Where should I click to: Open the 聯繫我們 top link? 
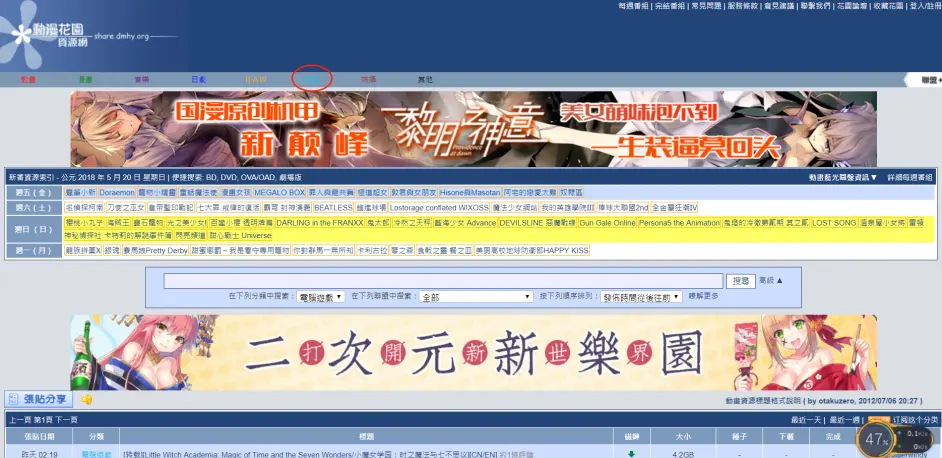(x=815, y=5)
